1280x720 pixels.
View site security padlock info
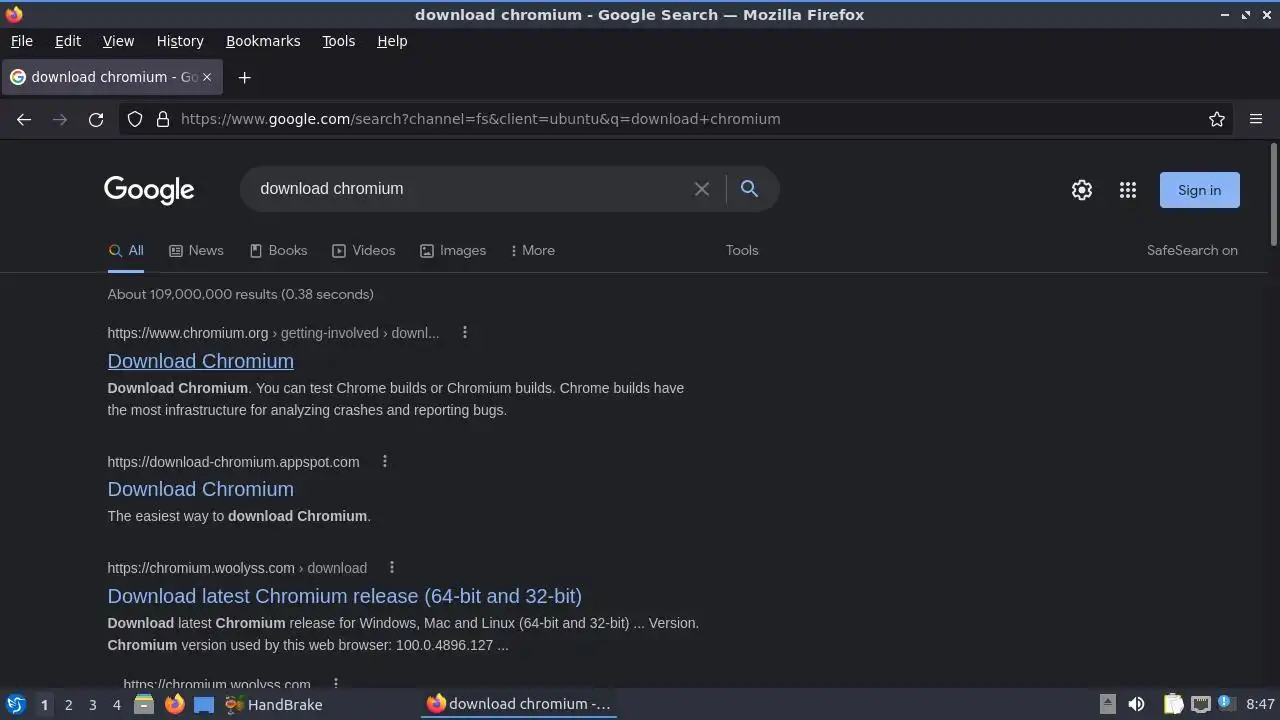tap(163, 119)
